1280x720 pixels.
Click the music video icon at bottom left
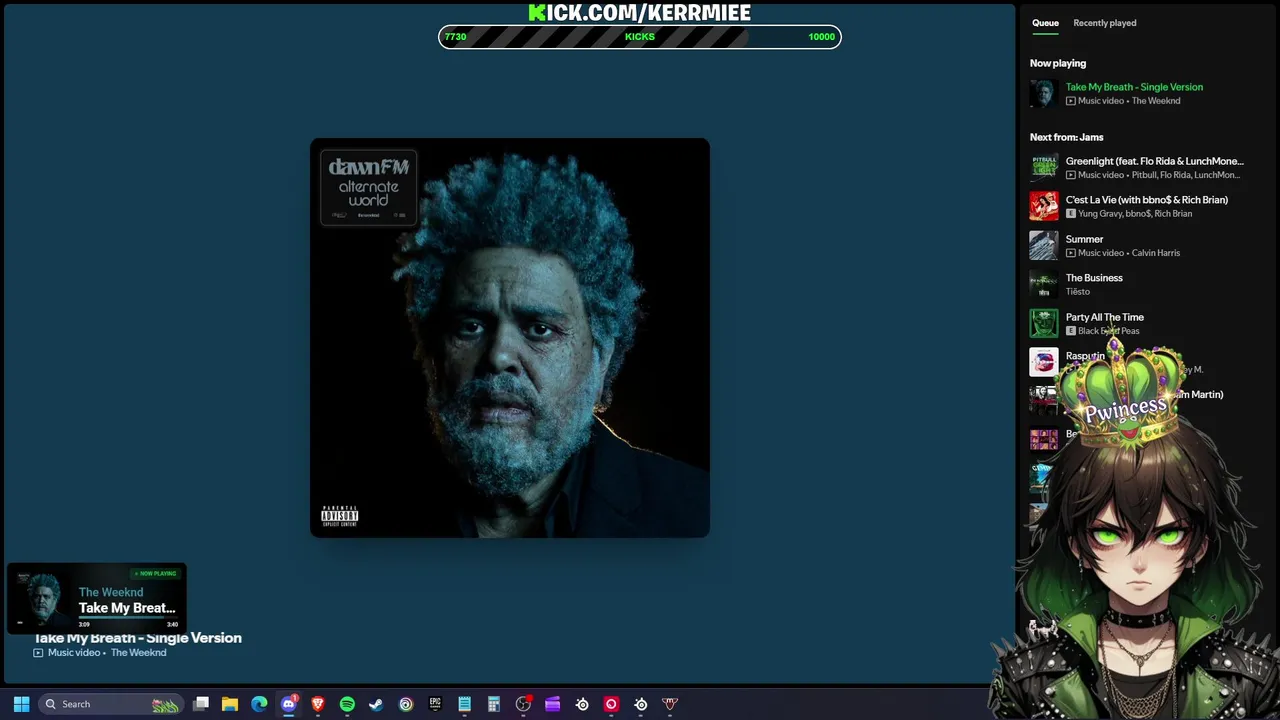[x=38, y=653]
